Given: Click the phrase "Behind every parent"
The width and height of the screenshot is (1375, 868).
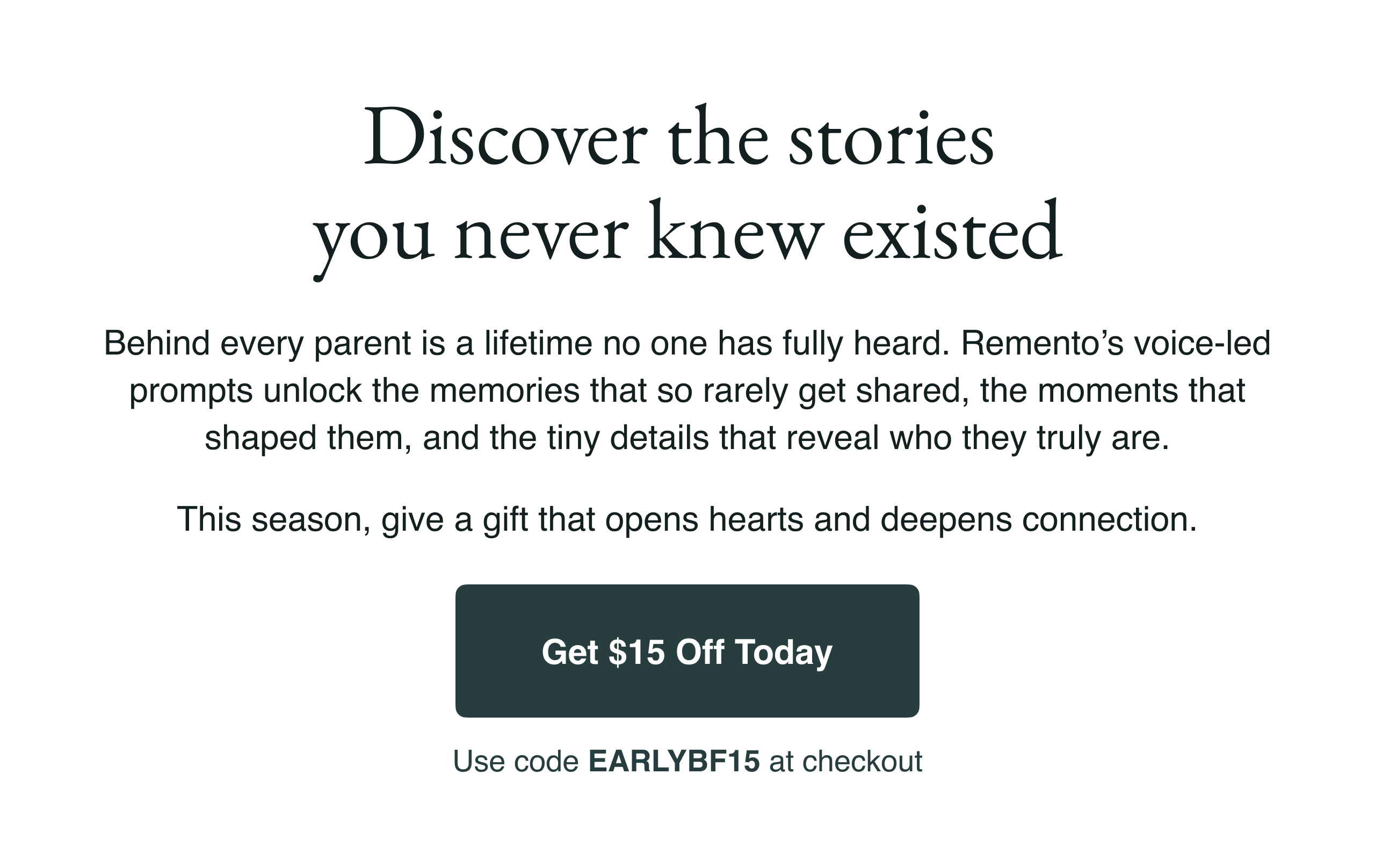Looking at the screenshot, I should tap(257, 343).
